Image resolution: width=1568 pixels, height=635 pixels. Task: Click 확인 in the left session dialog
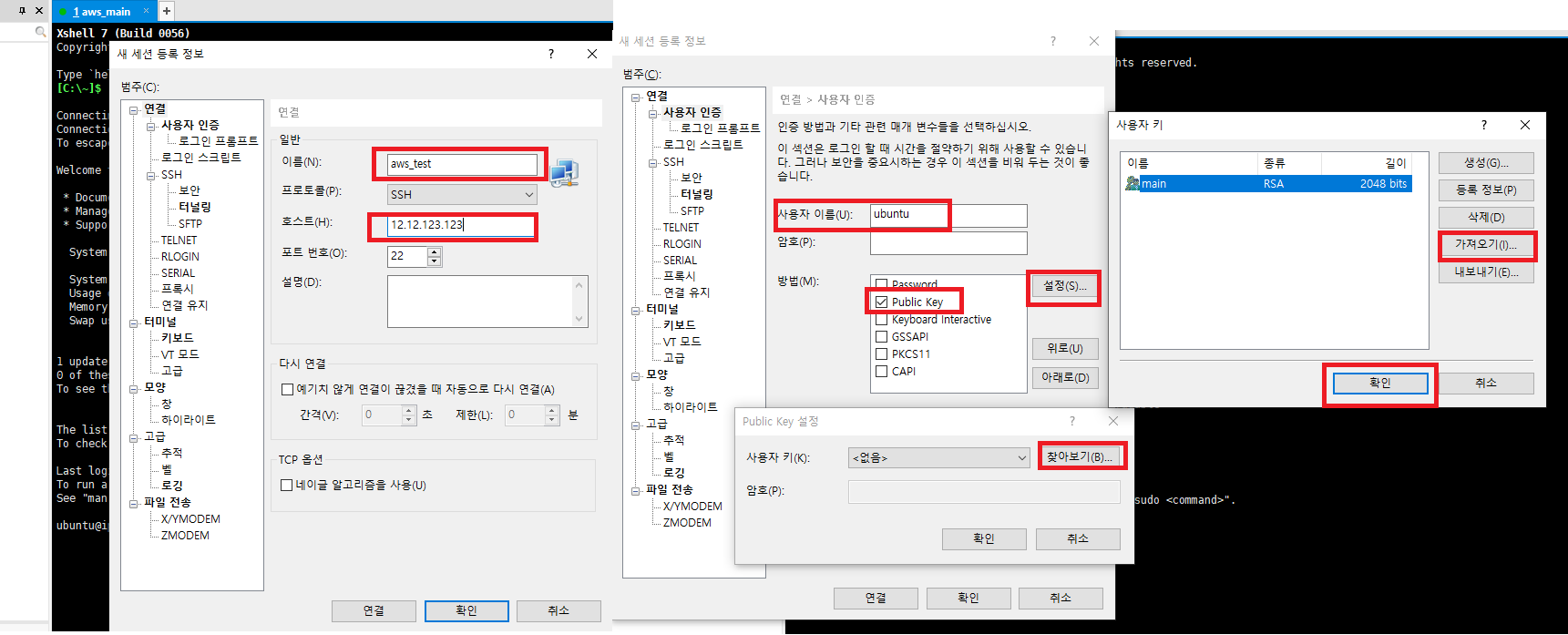[x=466, y=610]
